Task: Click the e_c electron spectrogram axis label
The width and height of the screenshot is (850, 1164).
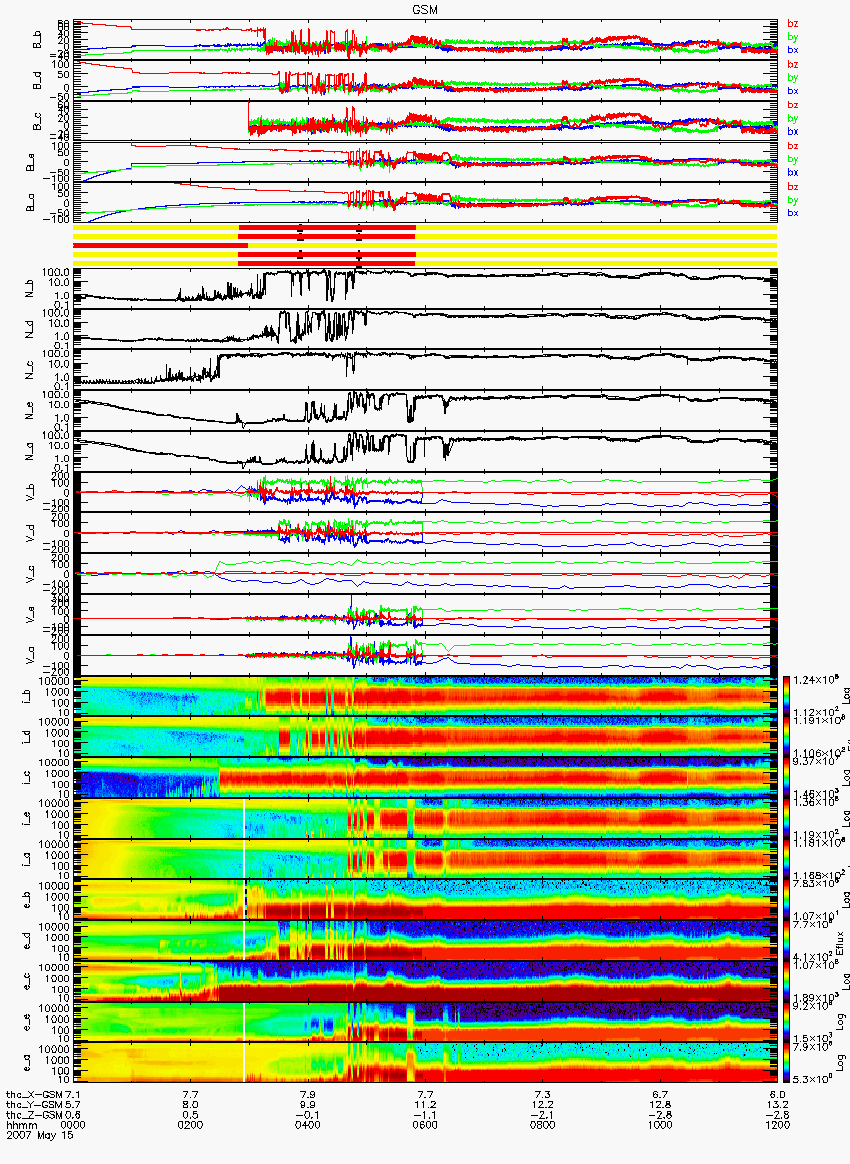Action: tap(27, 983)
